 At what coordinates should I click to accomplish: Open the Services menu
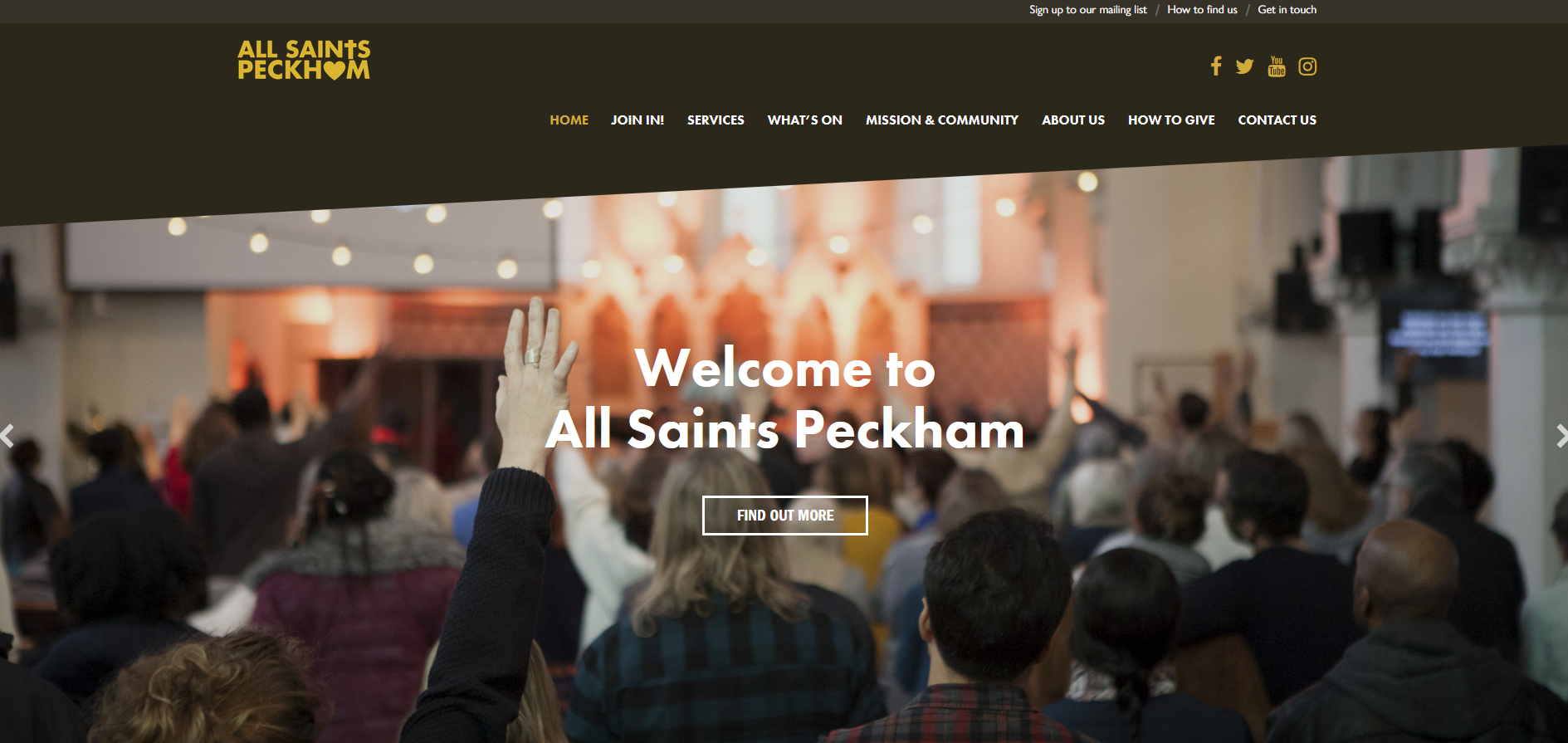coord(716,120)
